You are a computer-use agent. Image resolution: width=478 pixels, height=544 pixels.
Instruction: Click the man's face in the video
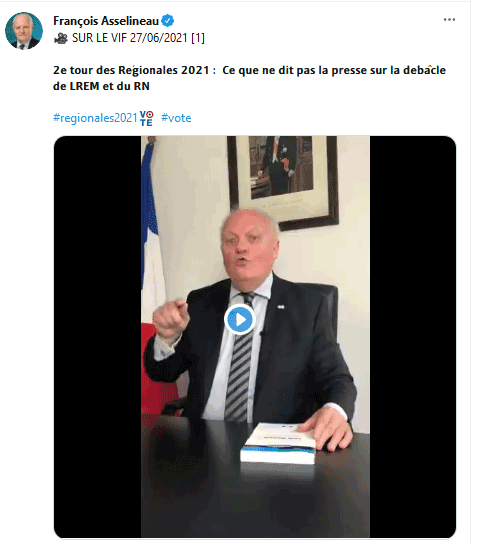pyautogui.click(x=249, y=247)
